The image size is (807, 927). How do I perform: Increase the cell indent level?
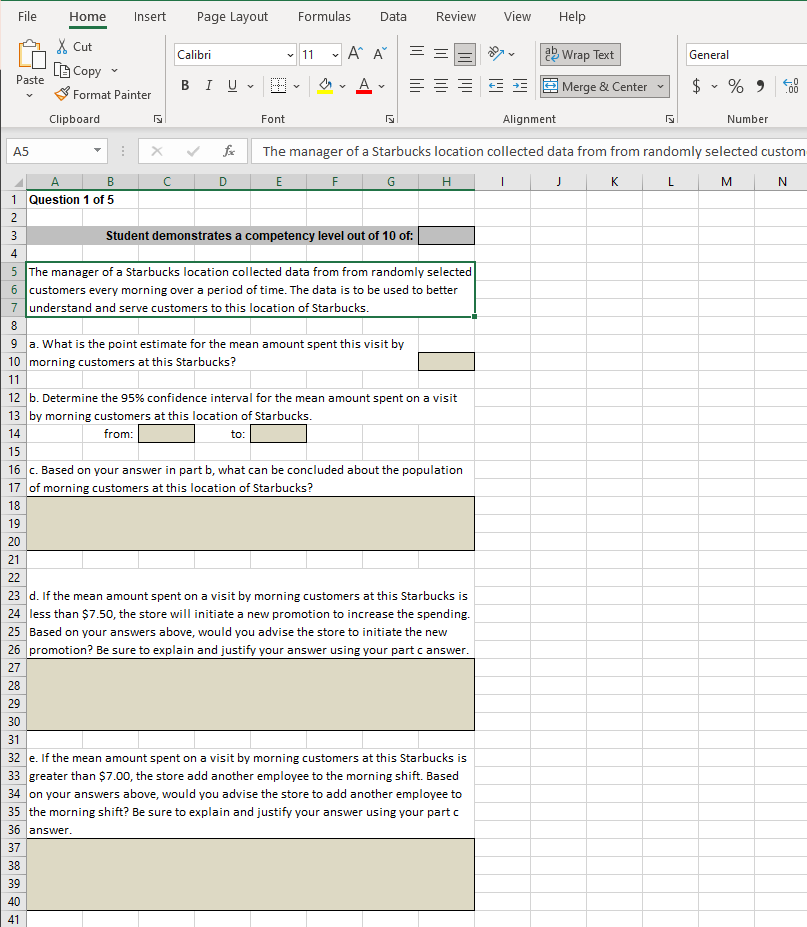coord(520,86)
